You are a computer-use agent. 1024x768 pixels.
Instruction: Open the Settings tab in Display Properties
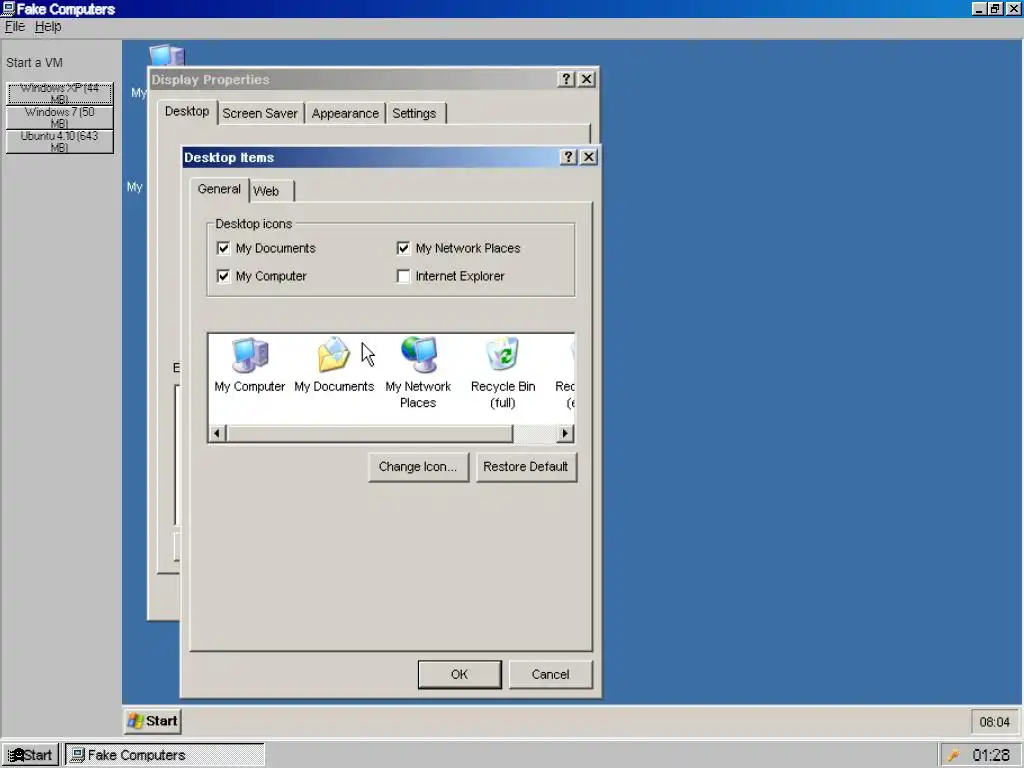click(415, 113)
